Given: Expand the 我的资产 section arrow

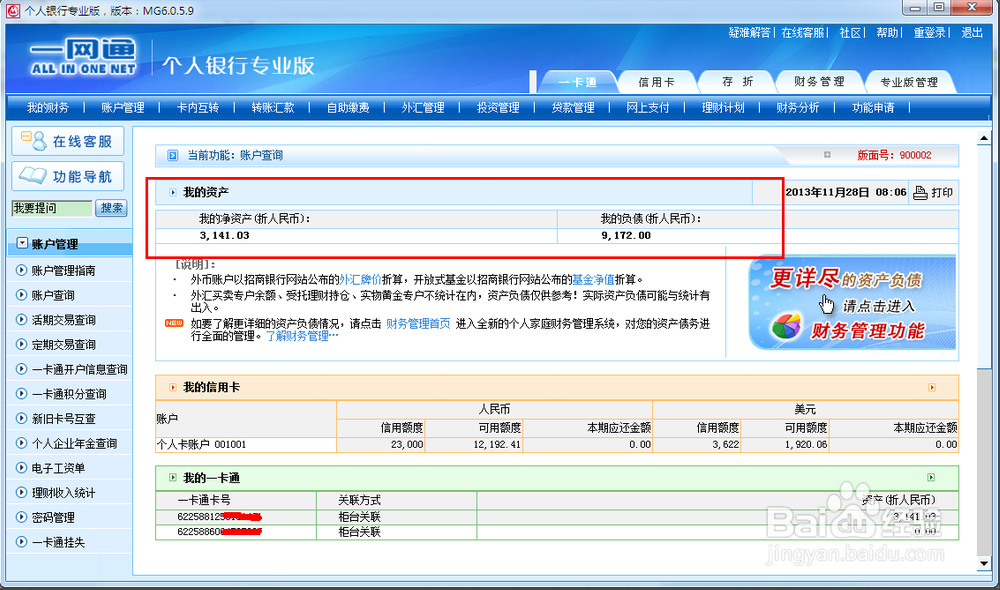Looking at the screenshot, I should pos(173,192).
